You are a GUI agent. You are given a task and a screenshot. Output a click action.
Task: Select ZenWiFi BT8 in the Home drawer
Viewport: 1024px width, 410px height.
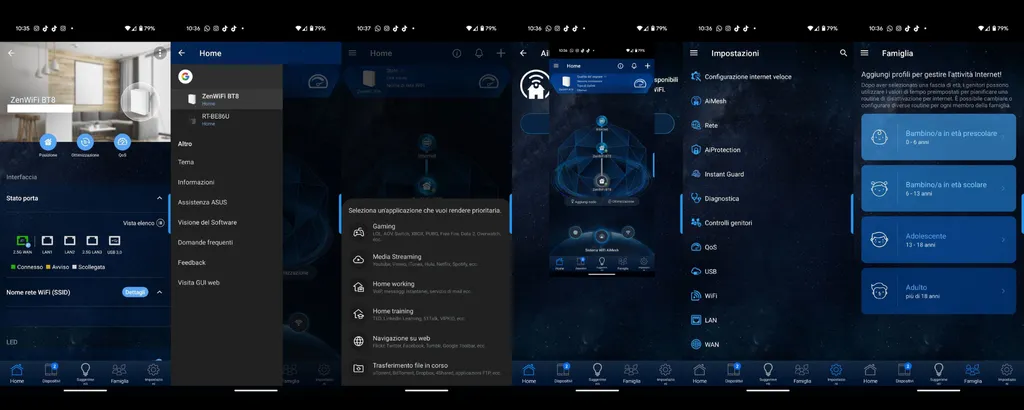tap(227, 99)
